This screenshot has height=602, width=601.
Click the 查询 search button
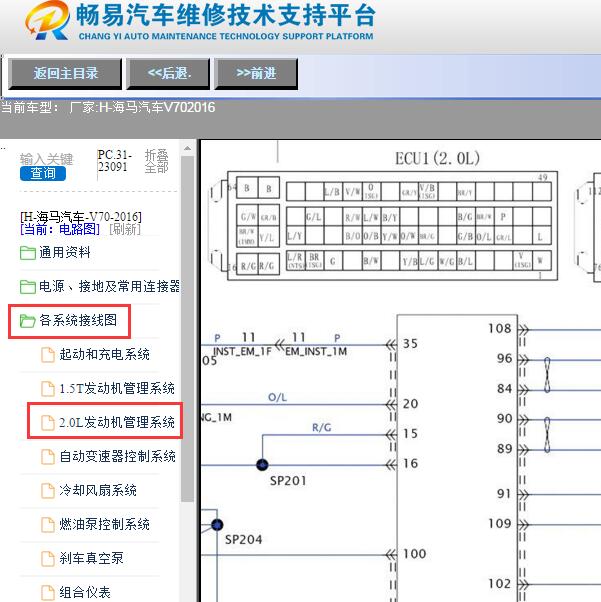tap(43, 173)
